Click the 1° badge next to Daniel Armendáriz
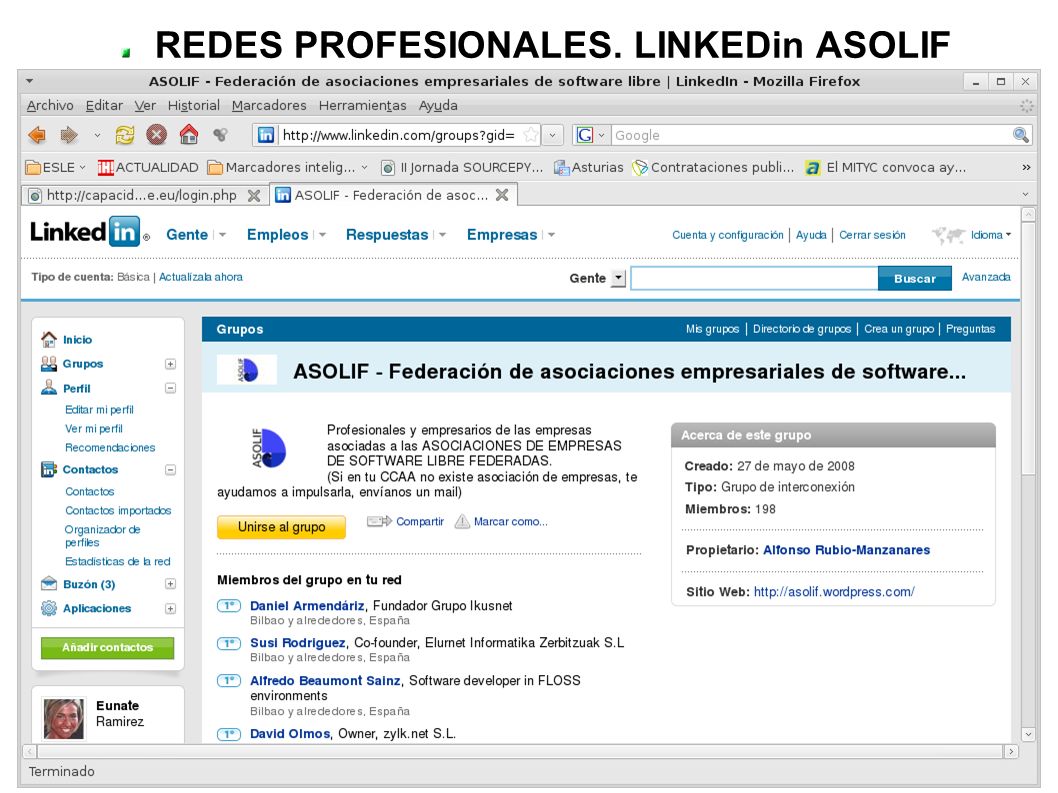 pos(229,605)
